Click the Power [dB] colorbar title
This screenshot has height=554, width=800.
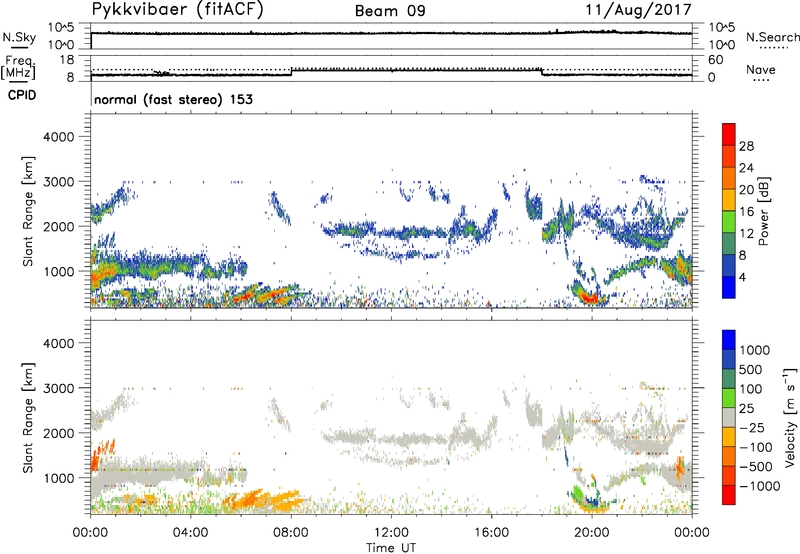pos(764,211)
